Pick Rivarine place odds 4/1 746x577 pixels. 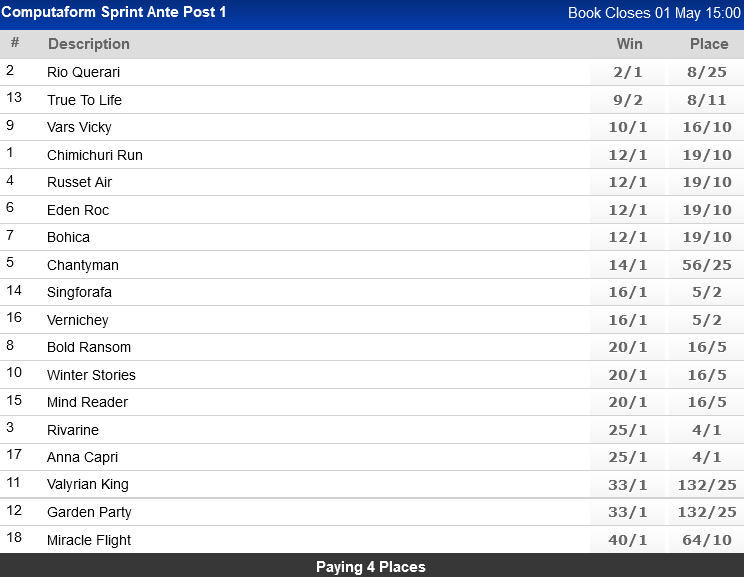(709, 430)
